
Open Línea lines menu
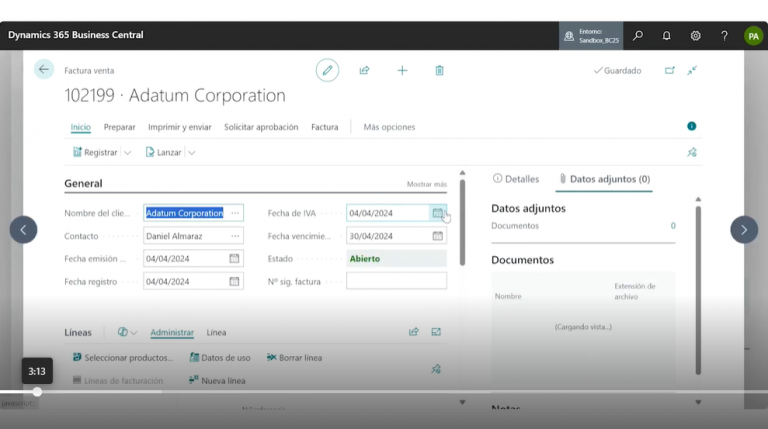pos(216,332)
